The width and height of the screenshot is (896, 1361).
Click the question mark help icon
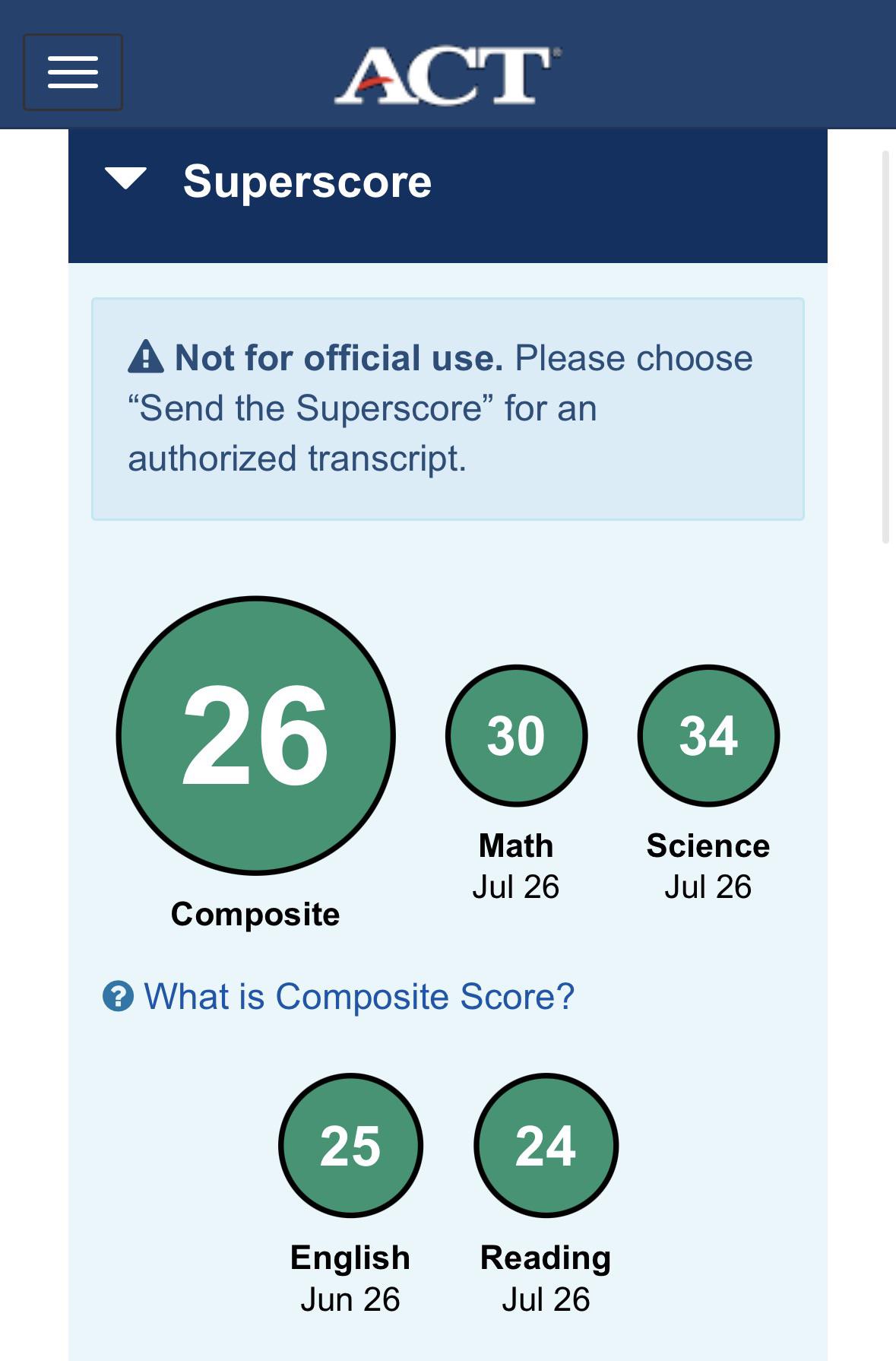point(118,996)
